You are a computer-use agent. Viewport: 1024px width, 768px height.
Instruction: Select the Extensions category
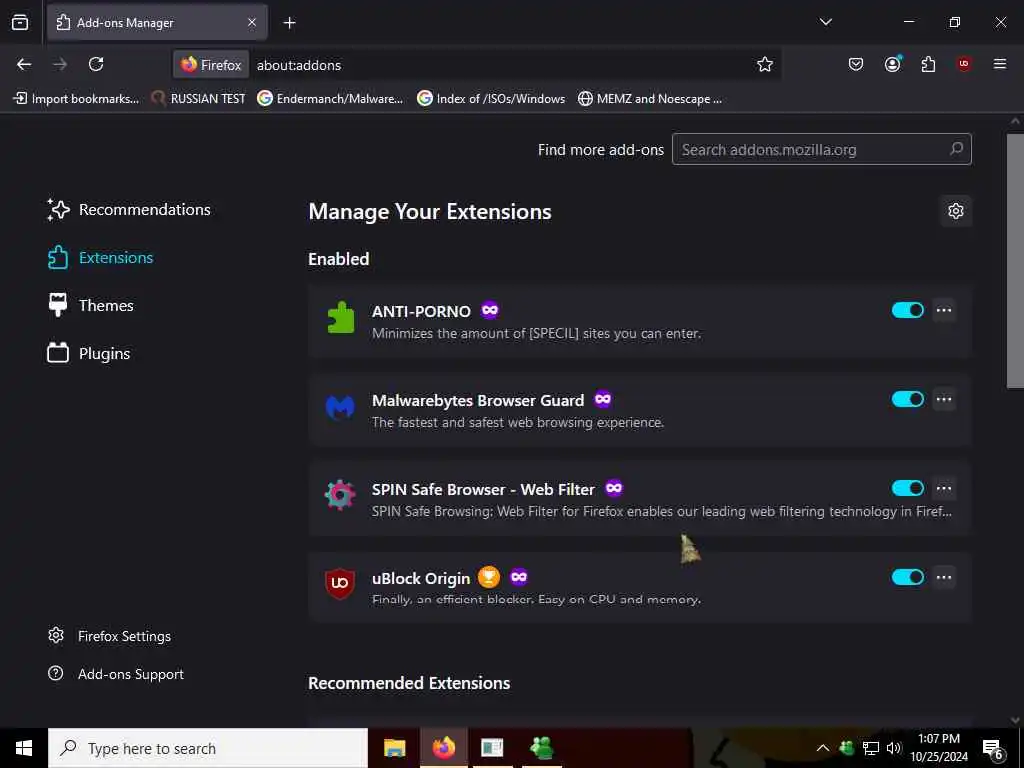tap(100, 258)
